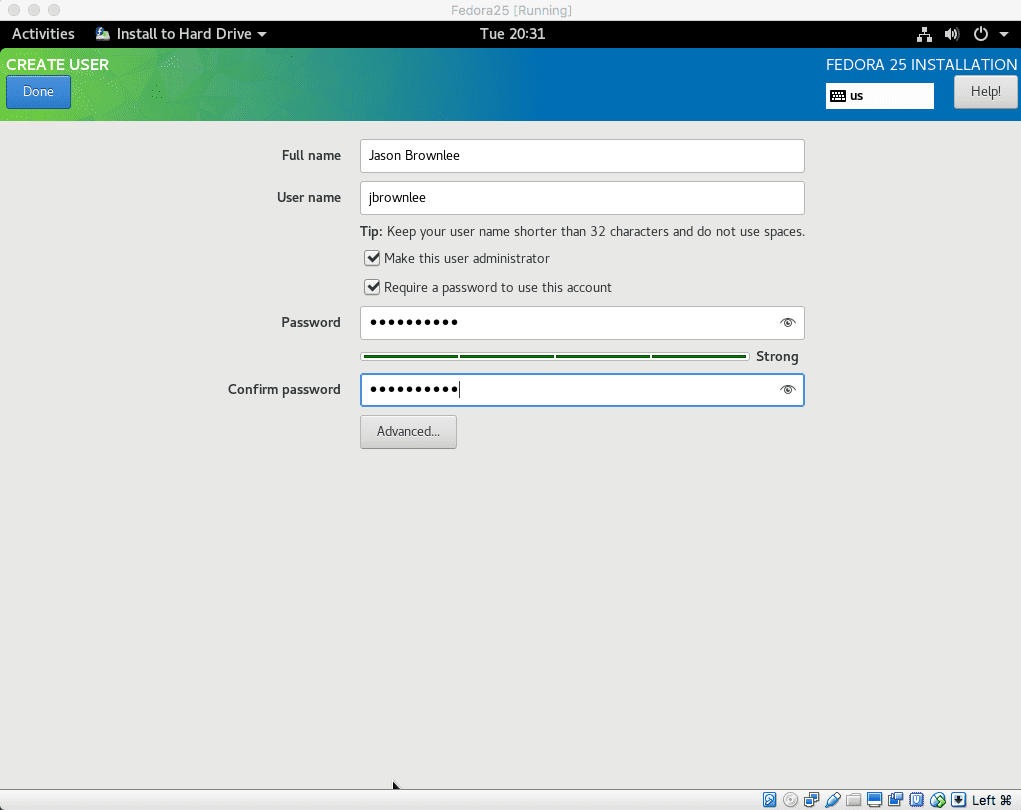Click the password strength bar
This screenshot has height=810, width=1021.
[x=555, y=357]
